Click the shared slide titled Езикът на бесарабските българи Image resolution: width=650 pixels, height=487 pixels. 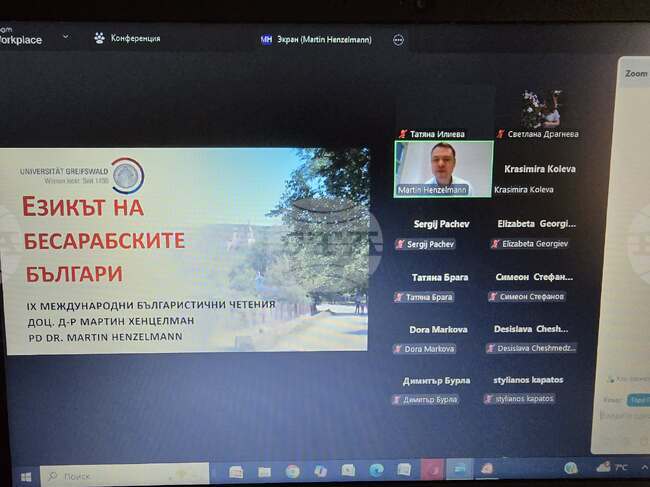185,249
